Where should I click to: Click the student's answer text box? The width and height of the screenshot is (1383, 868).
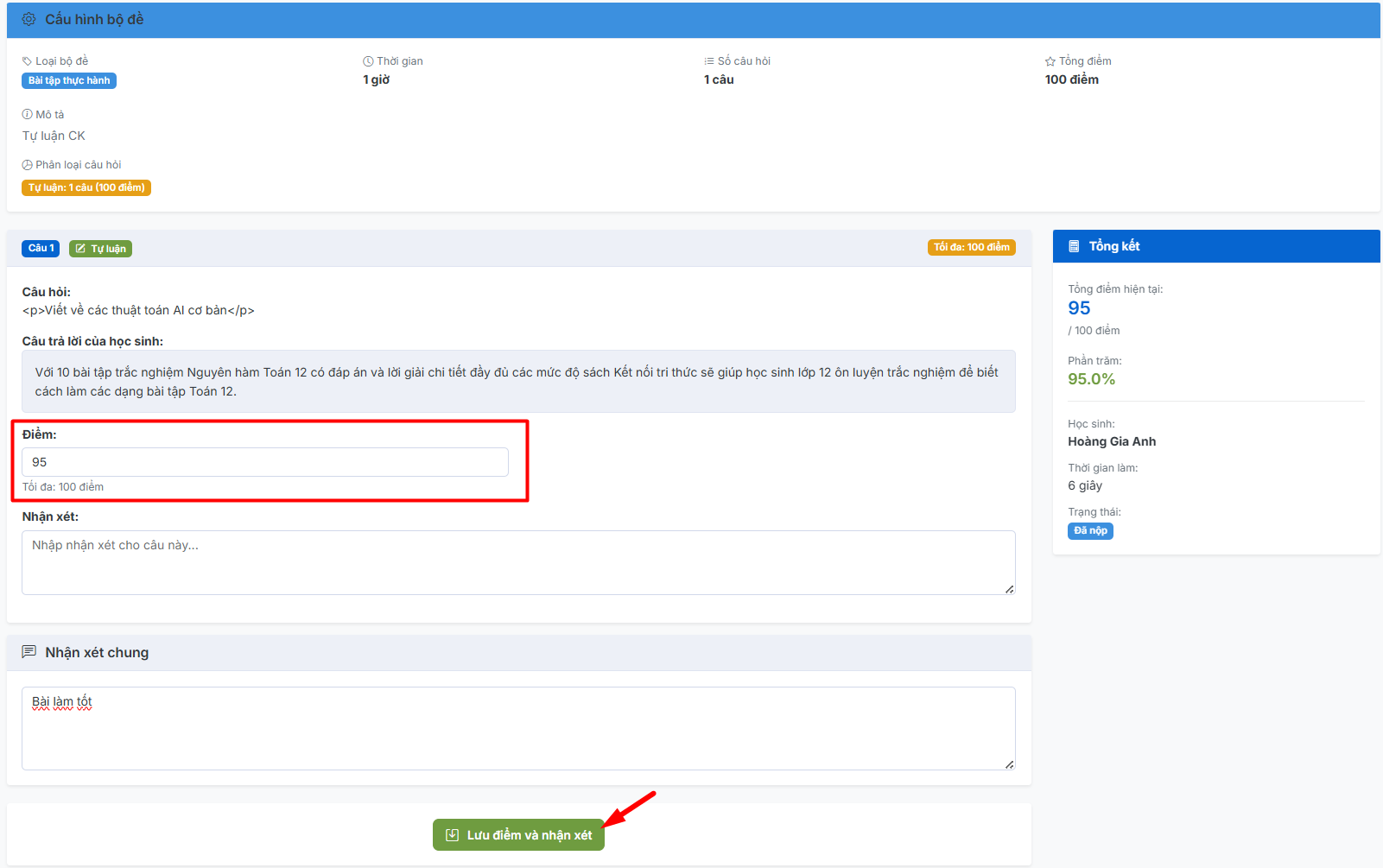(518, 382)
